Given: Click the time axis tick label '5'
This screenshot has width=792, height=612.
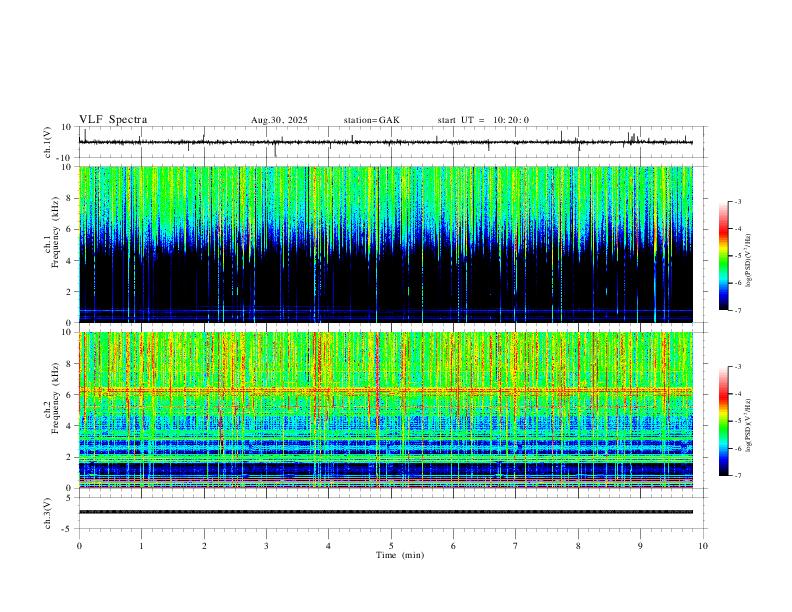Looking at the screenshot, I should 391,546.
